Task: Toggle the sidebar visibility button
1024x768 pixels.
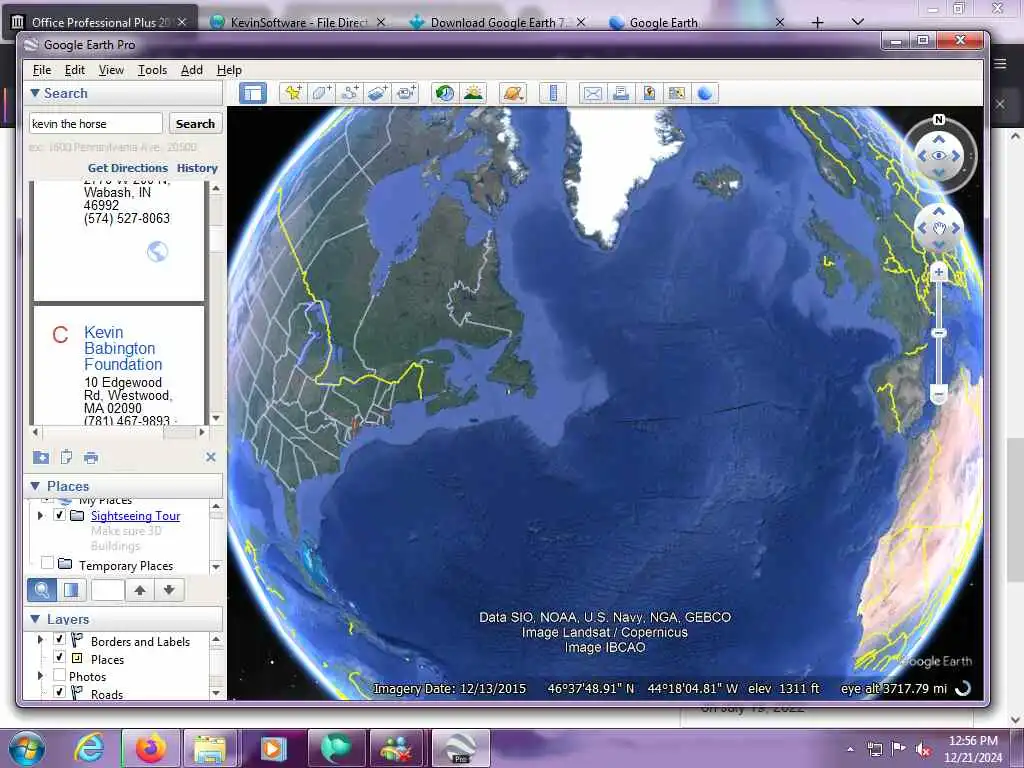Action: tap(253, 93)
